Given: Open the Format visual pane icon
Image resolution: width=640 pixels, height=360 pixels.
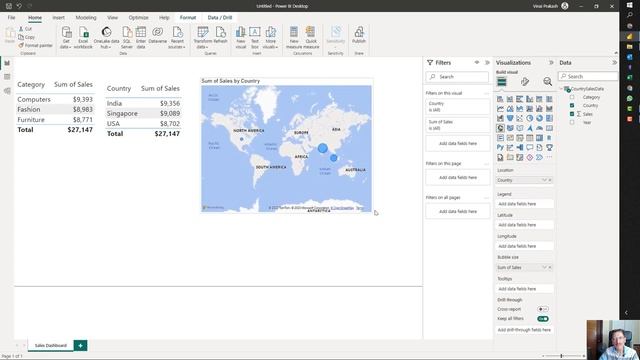Looking at the screenshot, I should [525, 82].
